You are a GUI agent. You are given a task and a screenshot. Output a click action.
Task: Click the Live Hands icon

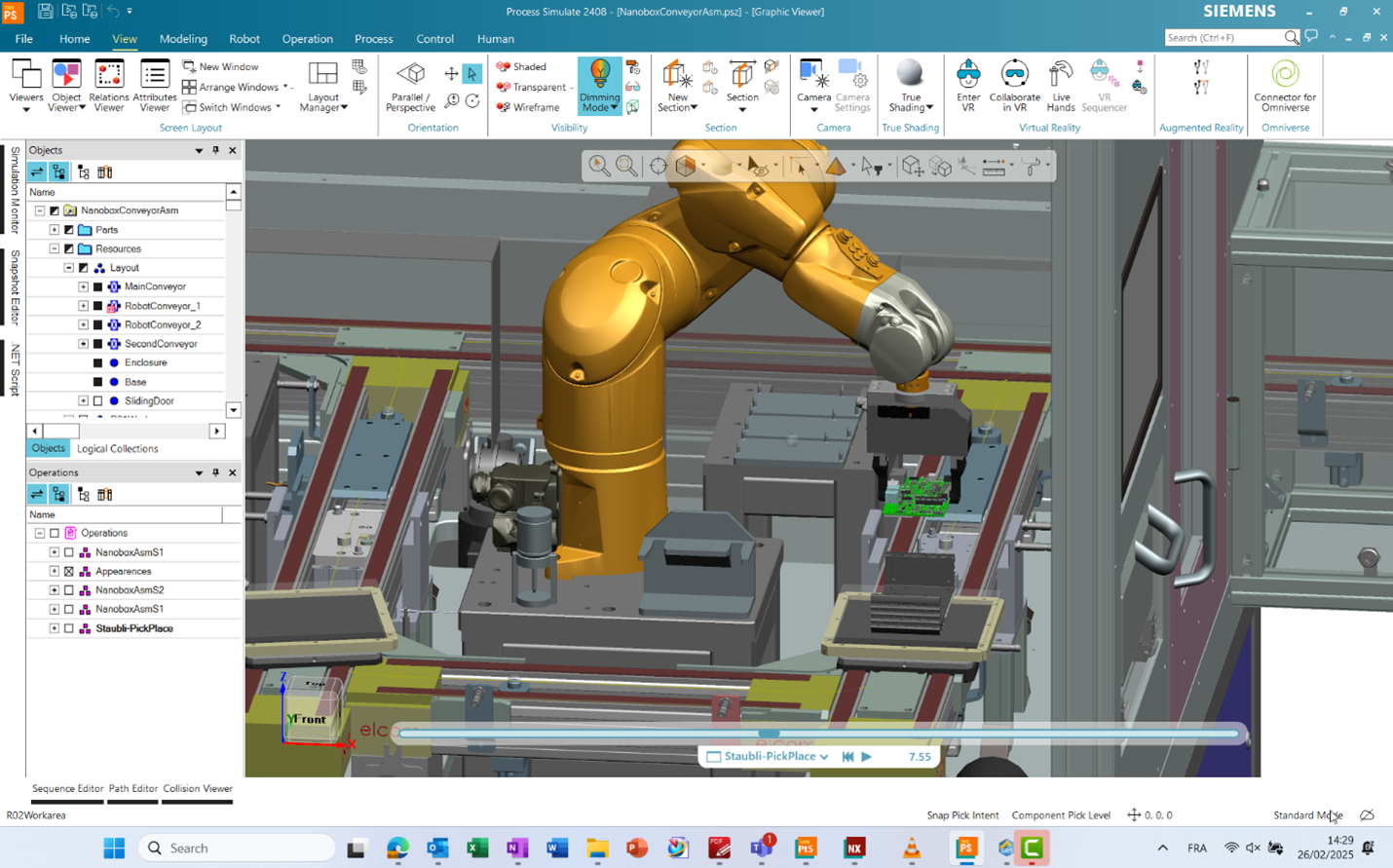tap(1060, 85)
